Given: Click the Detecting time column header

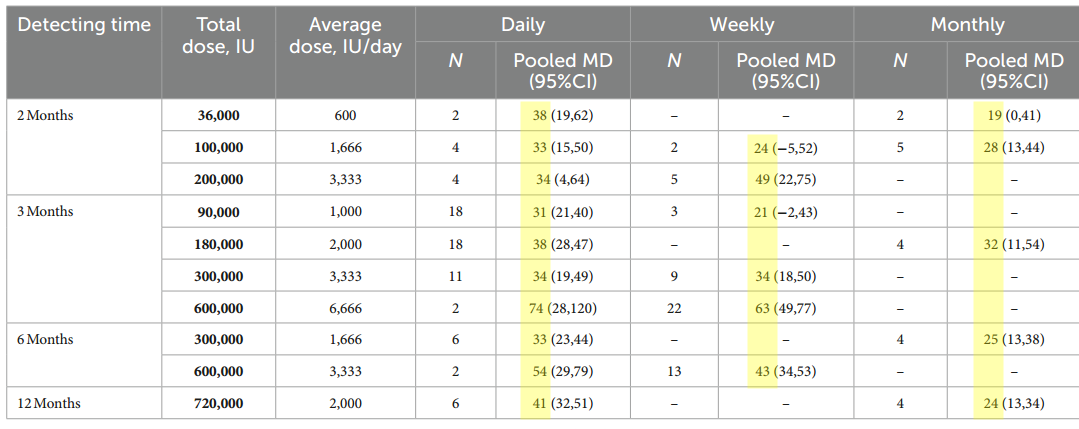Looking at the screenshot, I should point(84,25).
